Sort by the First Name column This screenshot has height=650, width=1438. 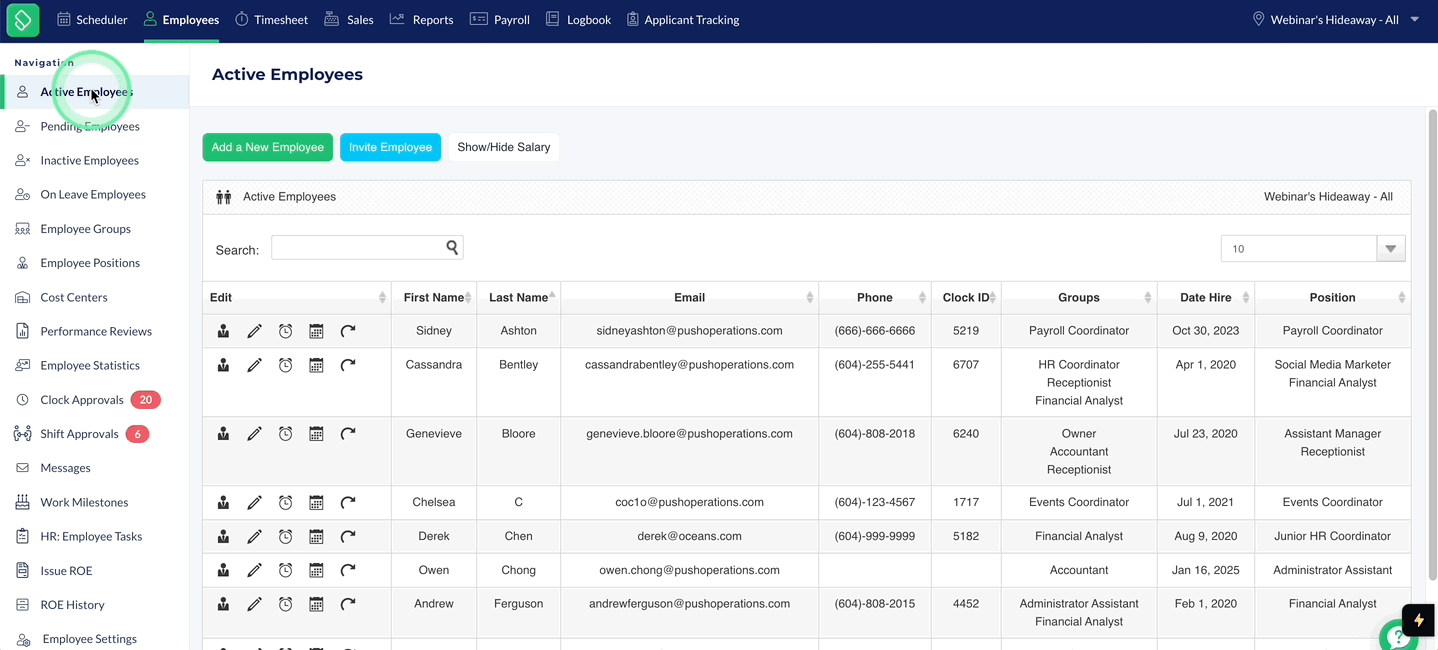(x=434, y=297)
